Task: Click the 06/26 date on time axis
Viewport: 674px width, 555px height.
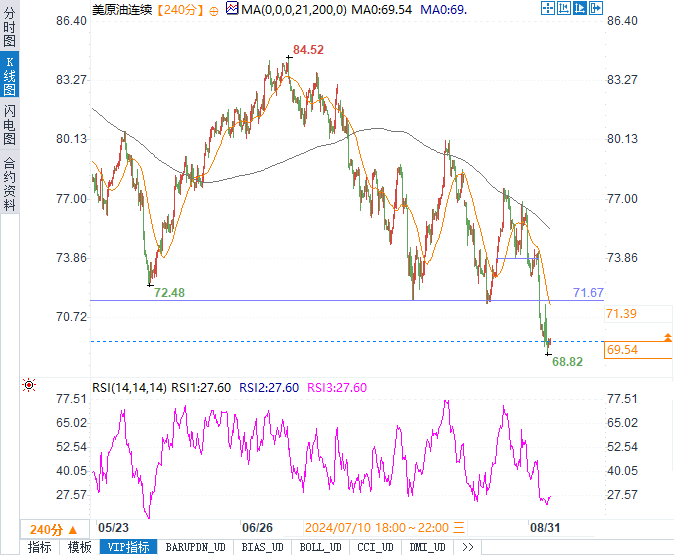Action: pos(257,528)
